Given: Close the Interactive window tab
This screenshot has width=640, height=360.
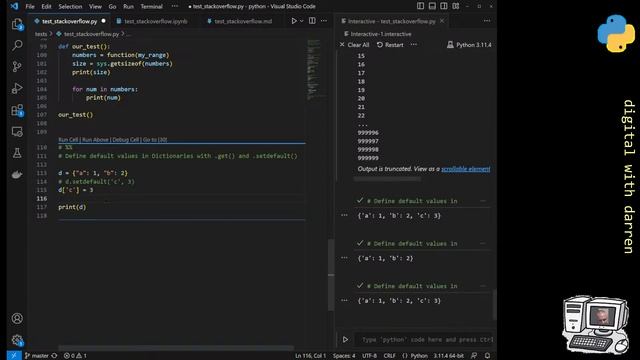Looking at the screenshot, I should (442, 21).
